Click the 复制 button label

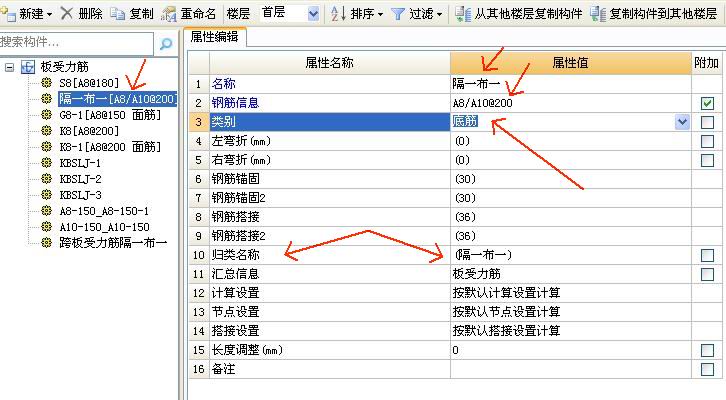click(x=141, y=14)
